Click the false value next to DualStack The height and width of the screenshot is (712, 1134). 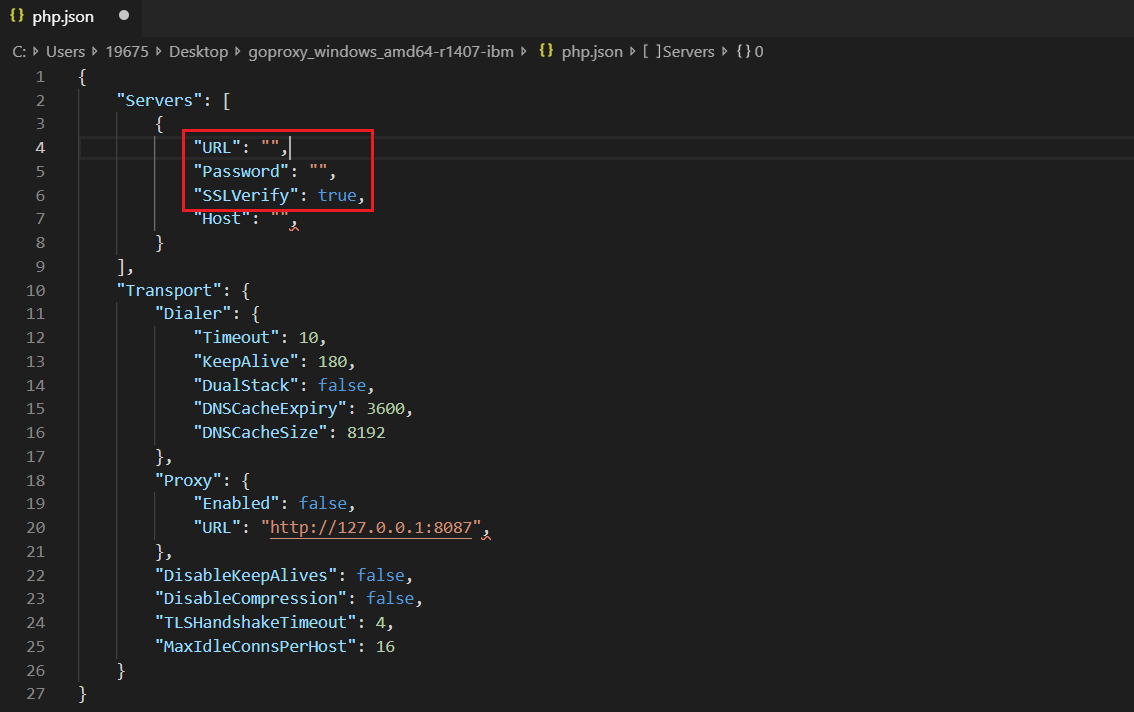[342, 385]
